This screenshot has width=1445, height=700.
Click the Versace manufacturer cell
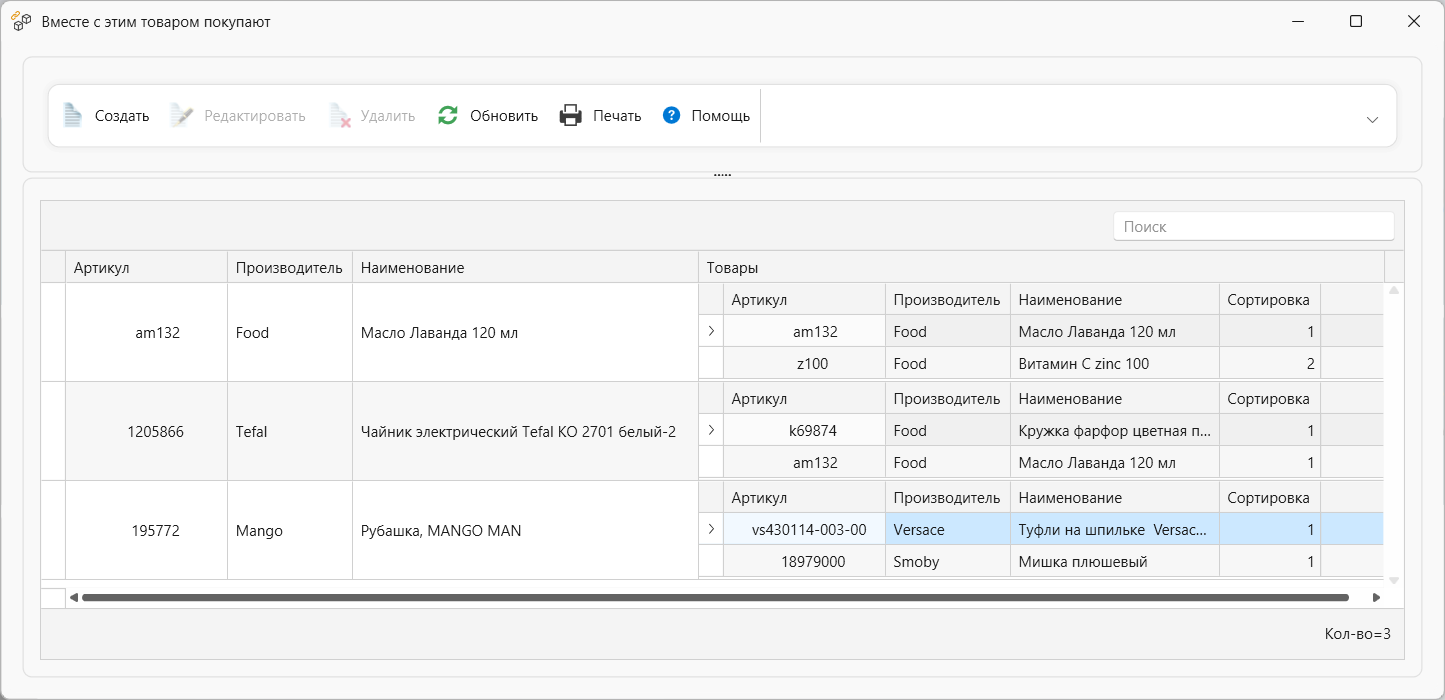click(947, 530)
